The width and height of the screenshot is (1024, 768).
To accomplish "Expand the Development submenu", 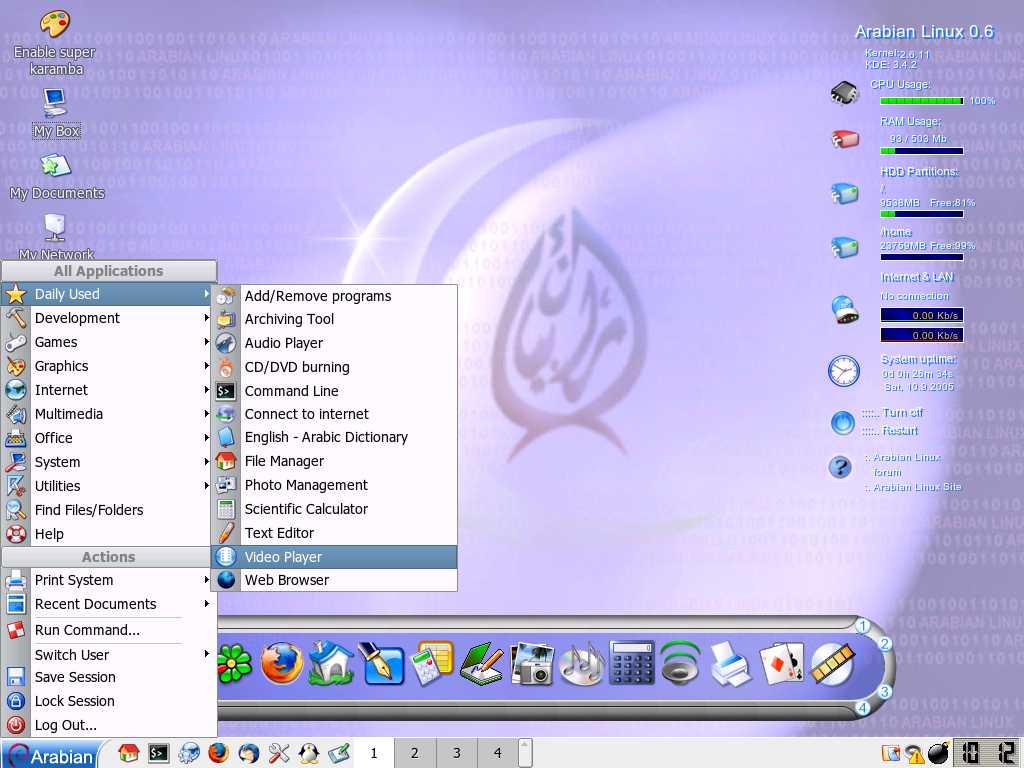I will tap(108, 318).
